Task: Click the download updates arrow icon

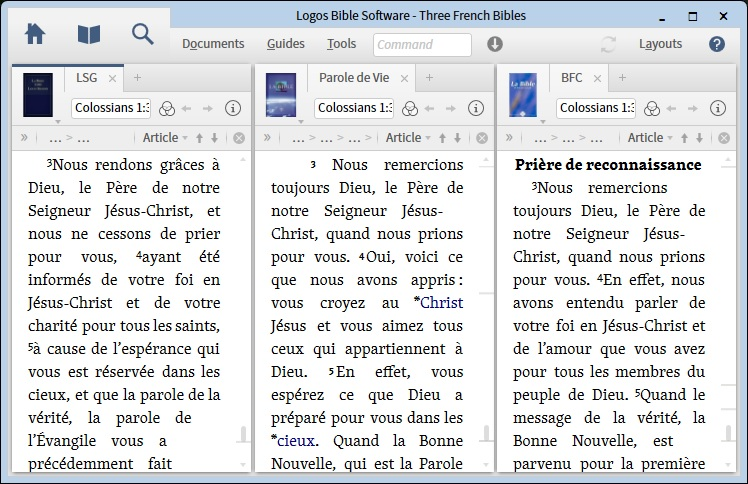Action: [x=495, y=44]
